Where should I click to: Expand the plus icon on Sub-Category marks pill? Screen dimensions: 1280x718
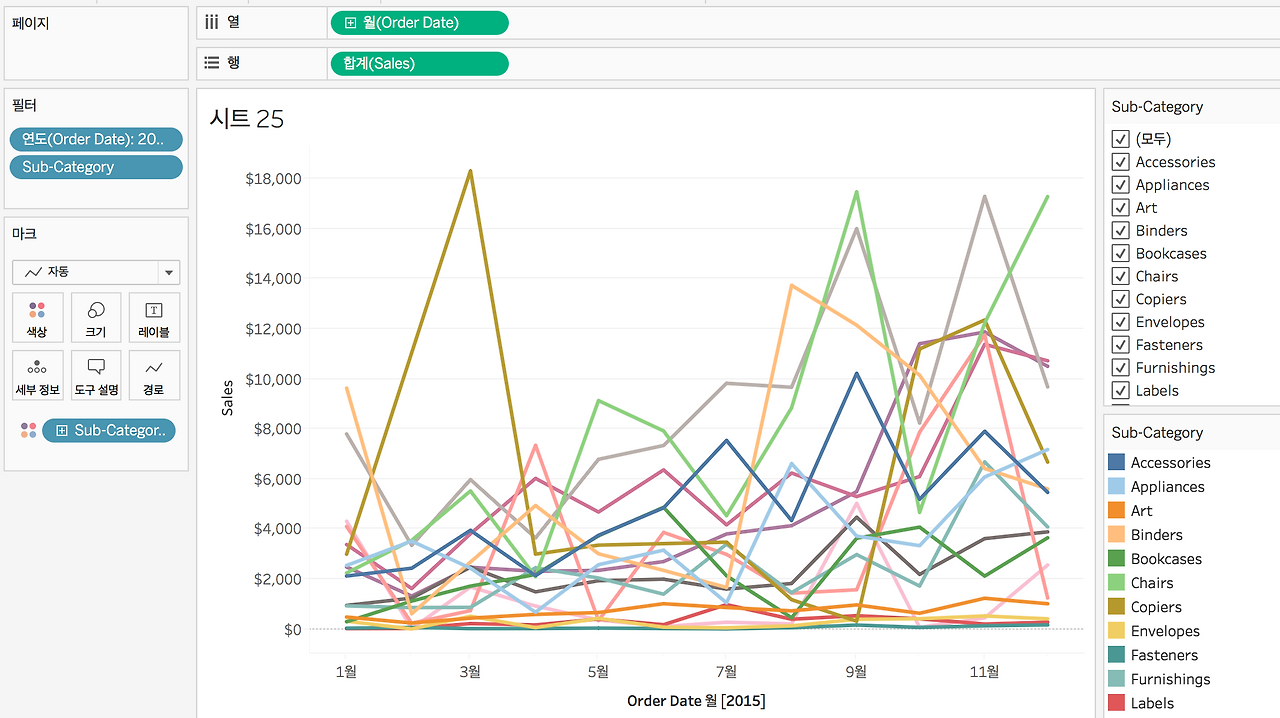(62, 431)
